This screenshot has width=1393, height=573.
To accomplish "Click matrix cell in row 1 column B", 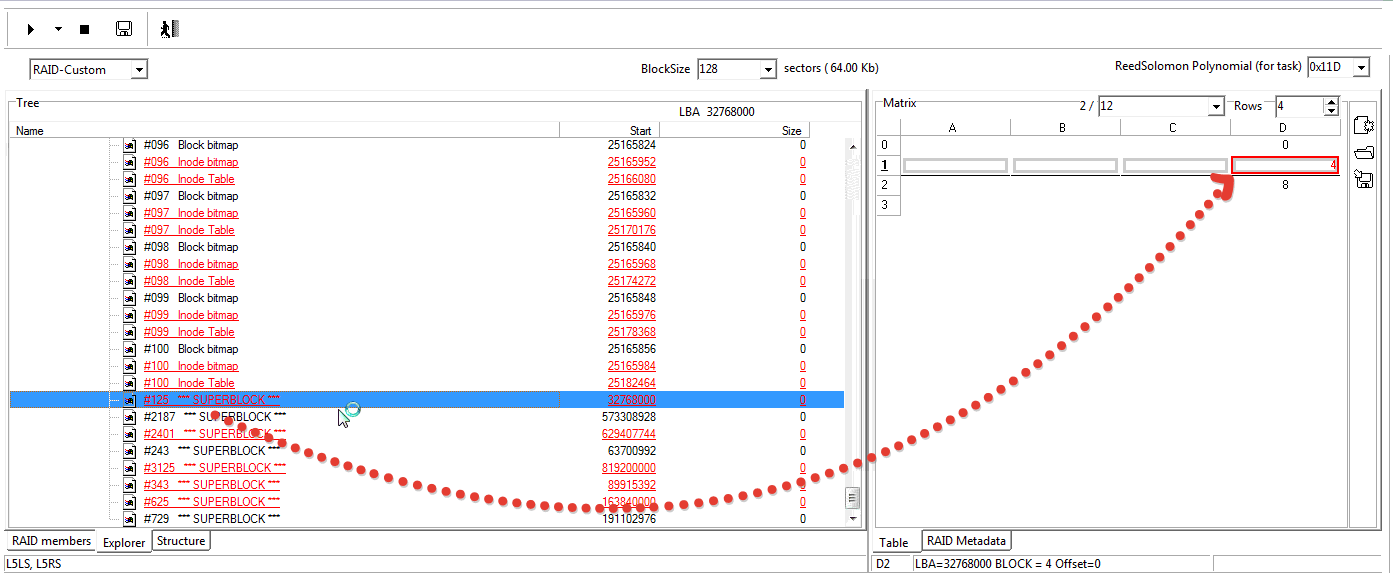I will click(1065, 165).
